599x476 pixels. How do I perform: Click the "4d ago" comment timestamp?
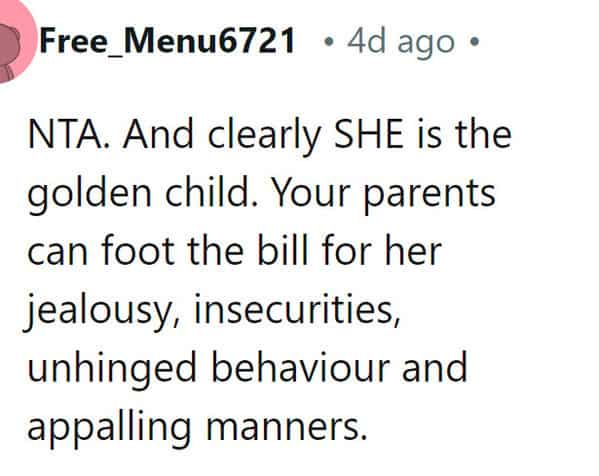tap(401, 41)
